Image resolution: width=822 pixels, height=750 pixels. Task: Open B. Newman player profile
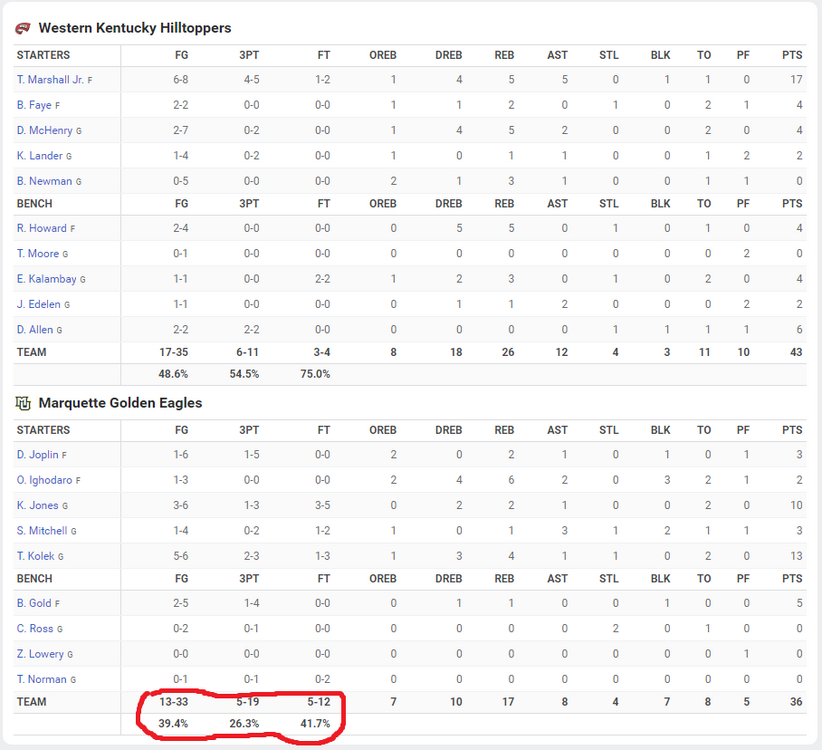(44, 181)
